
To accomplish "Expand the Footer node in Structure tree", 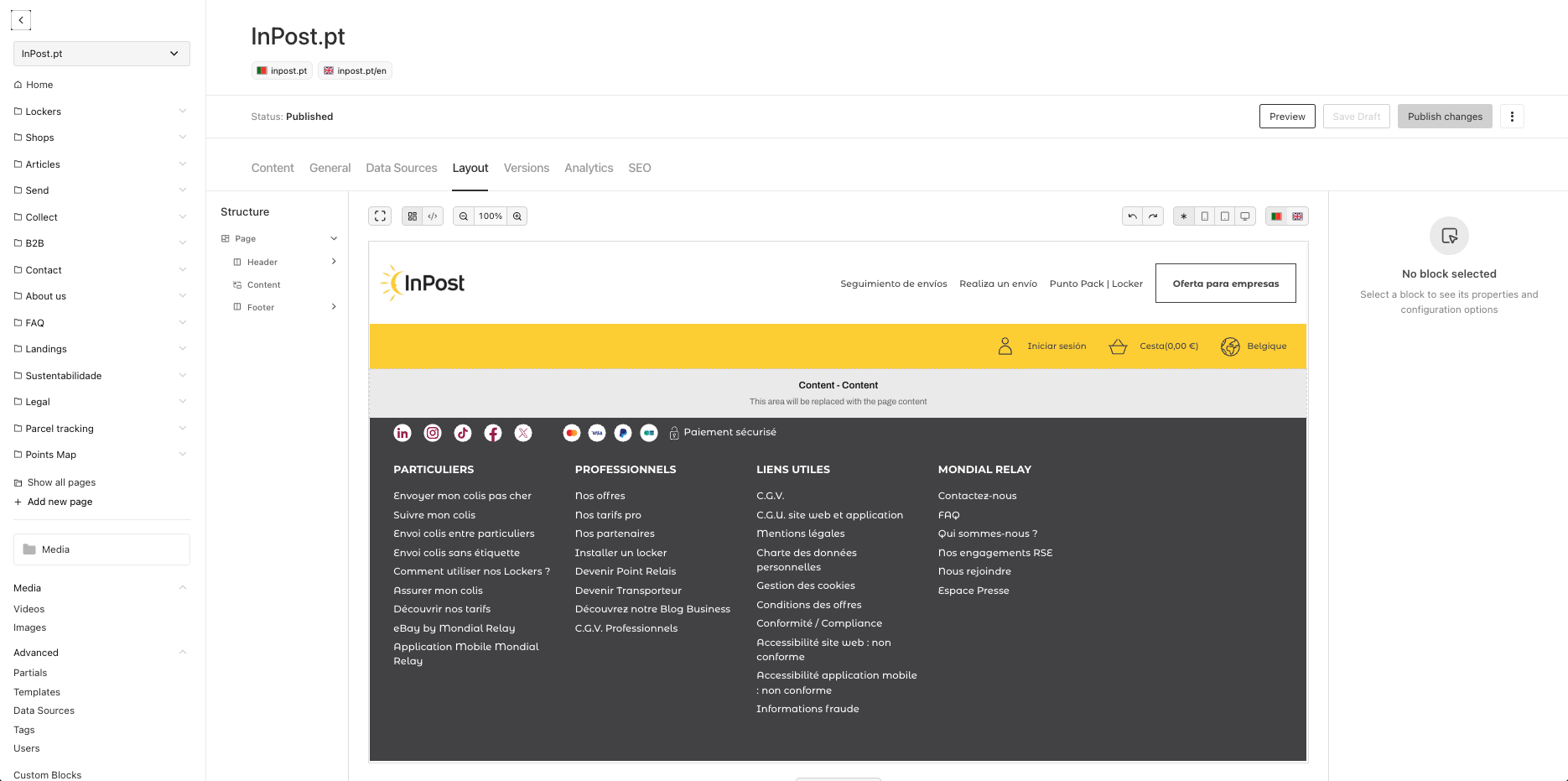I will point(334,307).
